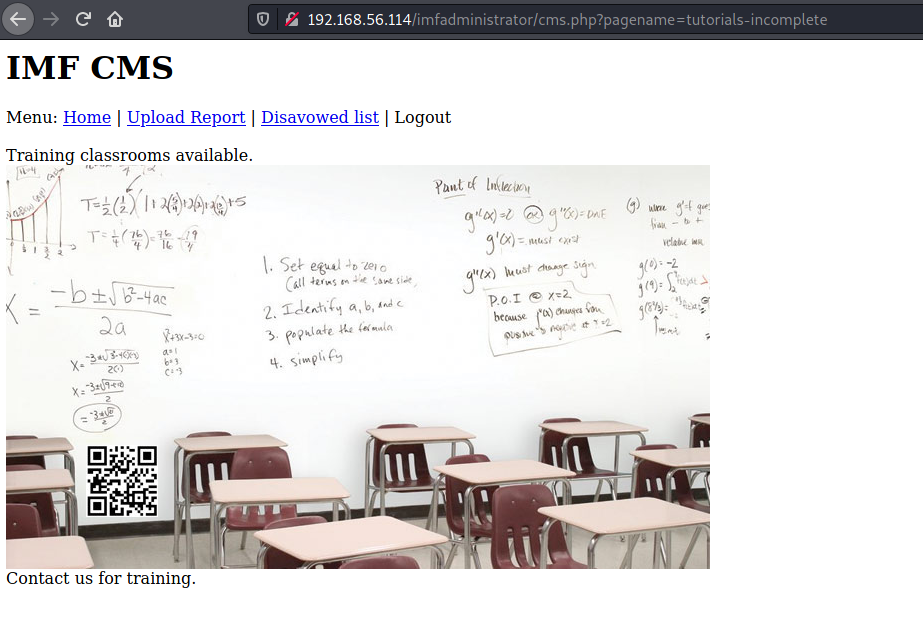Click the '4. Simplify' step on whiteboard
The height and width of the screenshot is (641, 923).
[x=306, y=359]
